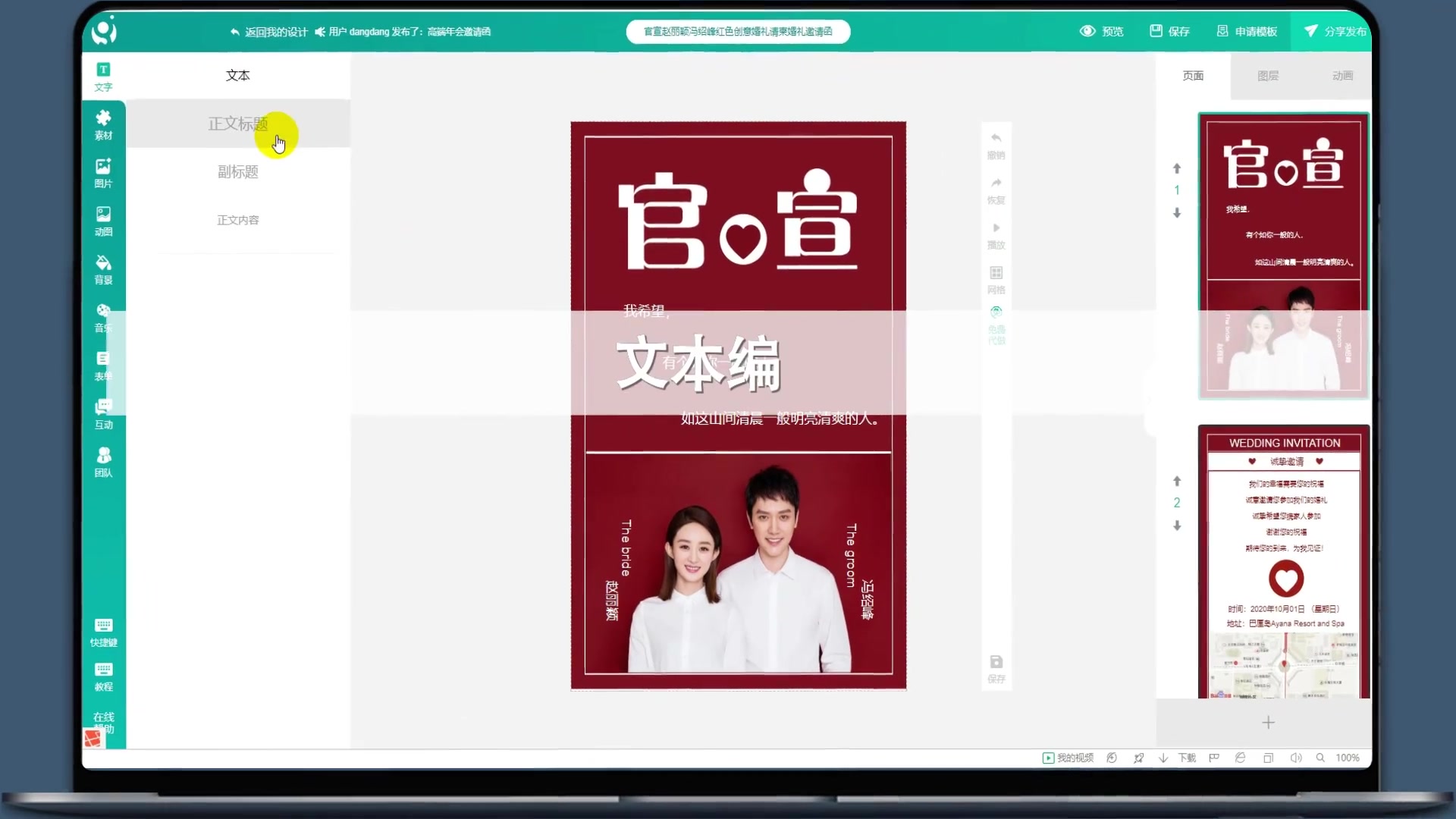Switch to the 动画 animation tab

point(1342,76)
